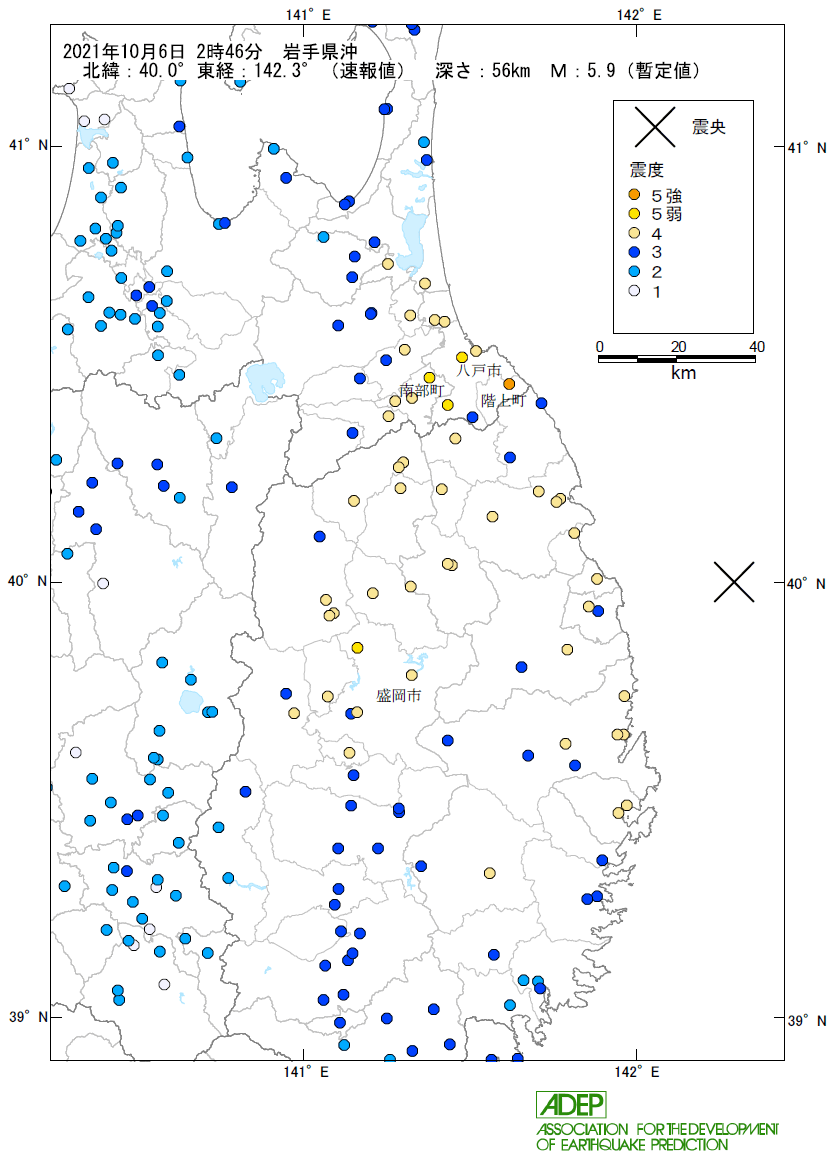Click the 八戸市 city label
This screenshot has height=1161, width=838.
pos(478,369)
